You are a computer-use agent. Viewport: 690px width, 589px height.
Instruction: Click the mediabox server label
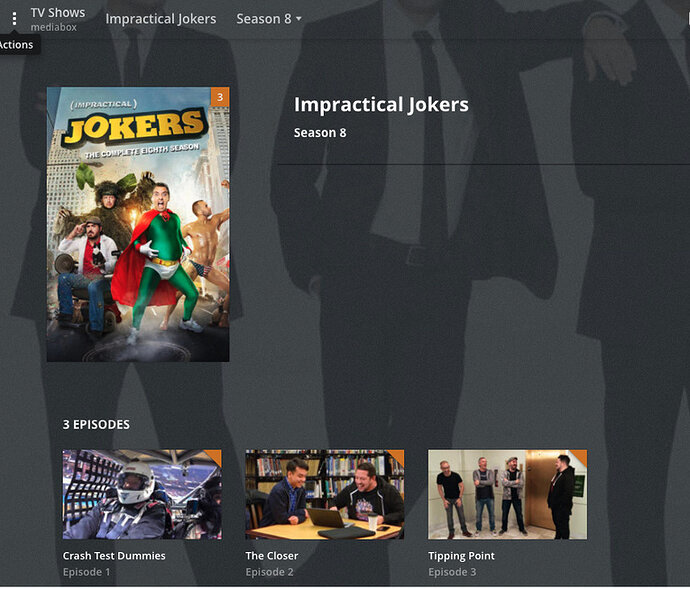(54, 27)
